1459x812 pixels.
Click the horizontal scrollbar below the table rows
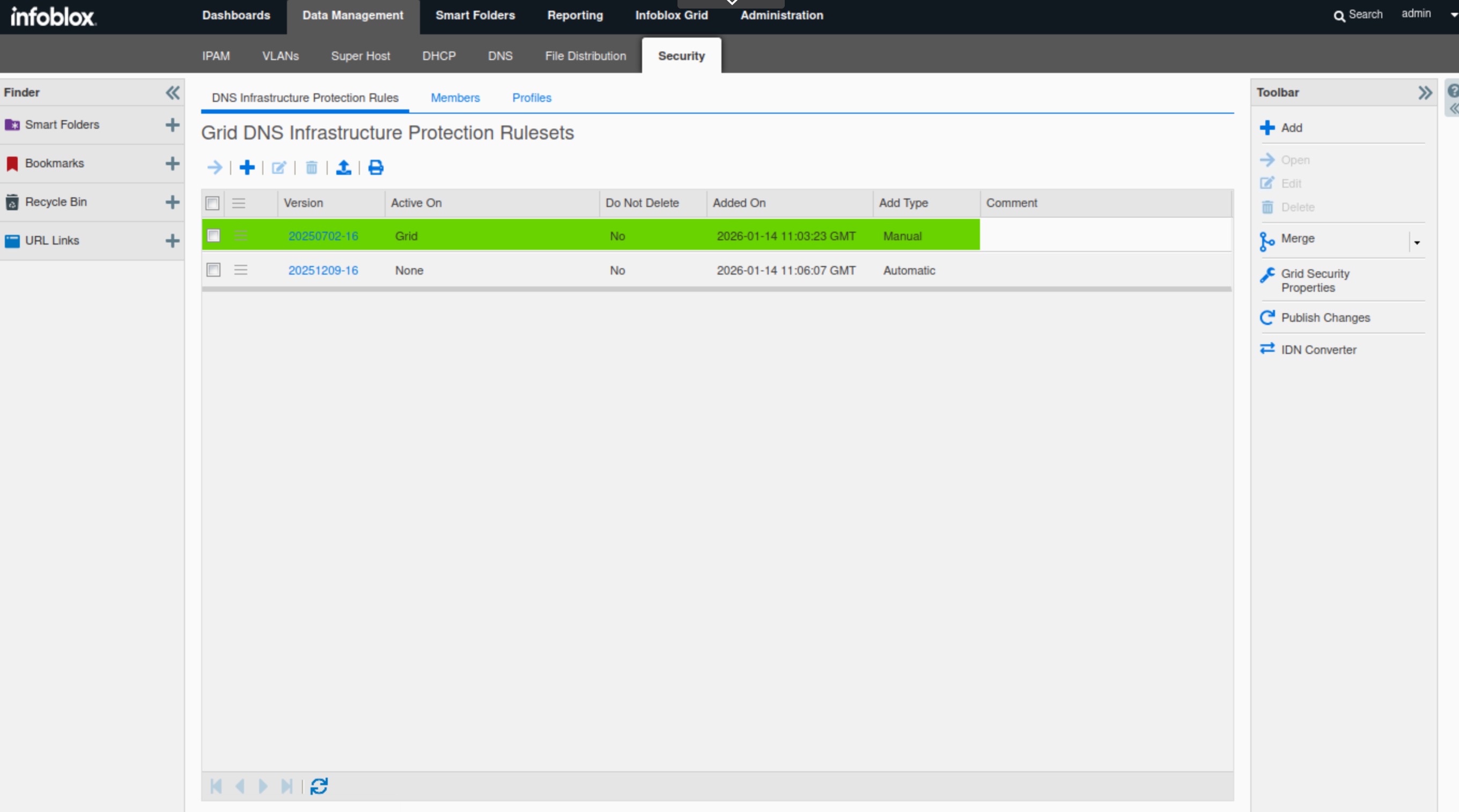click(716, 290)
